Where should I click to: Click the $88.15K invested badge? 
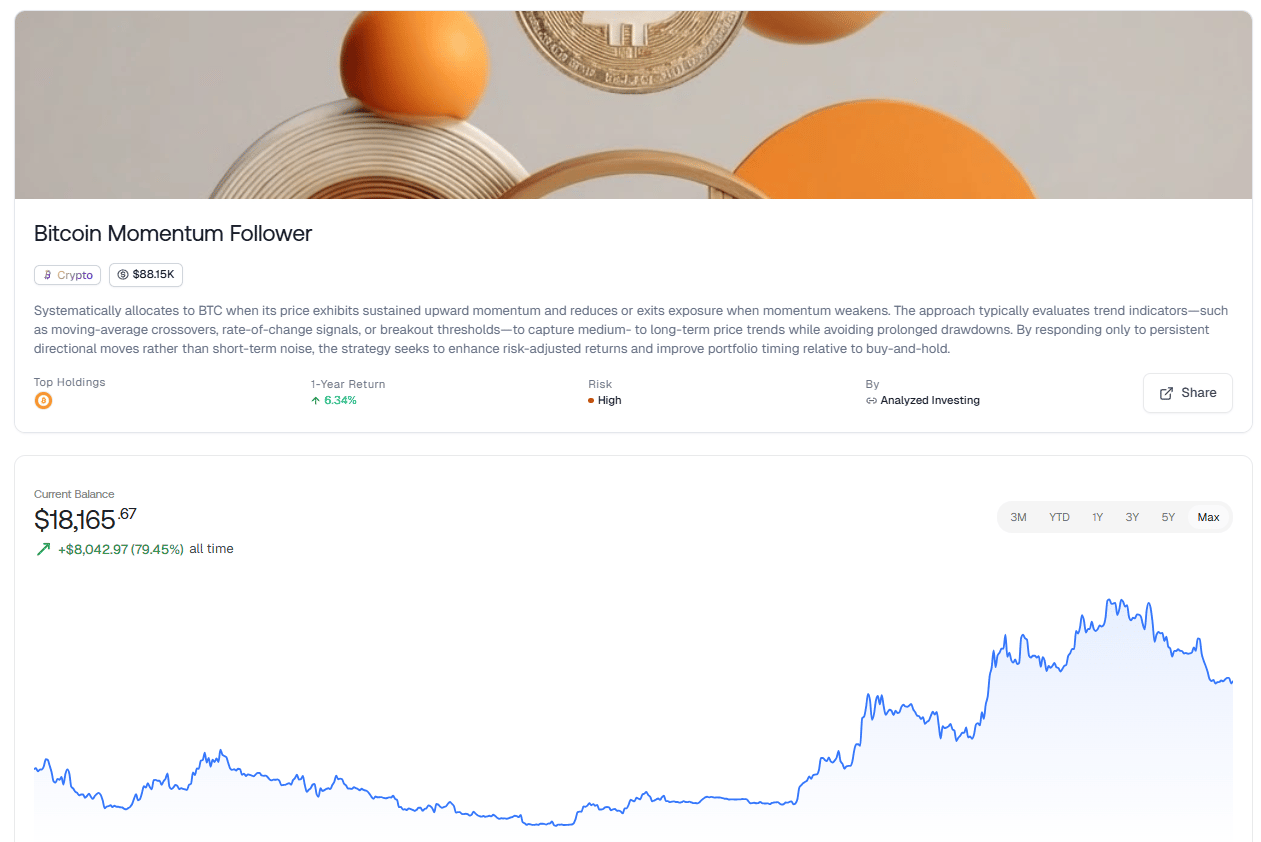click(146, 275)
